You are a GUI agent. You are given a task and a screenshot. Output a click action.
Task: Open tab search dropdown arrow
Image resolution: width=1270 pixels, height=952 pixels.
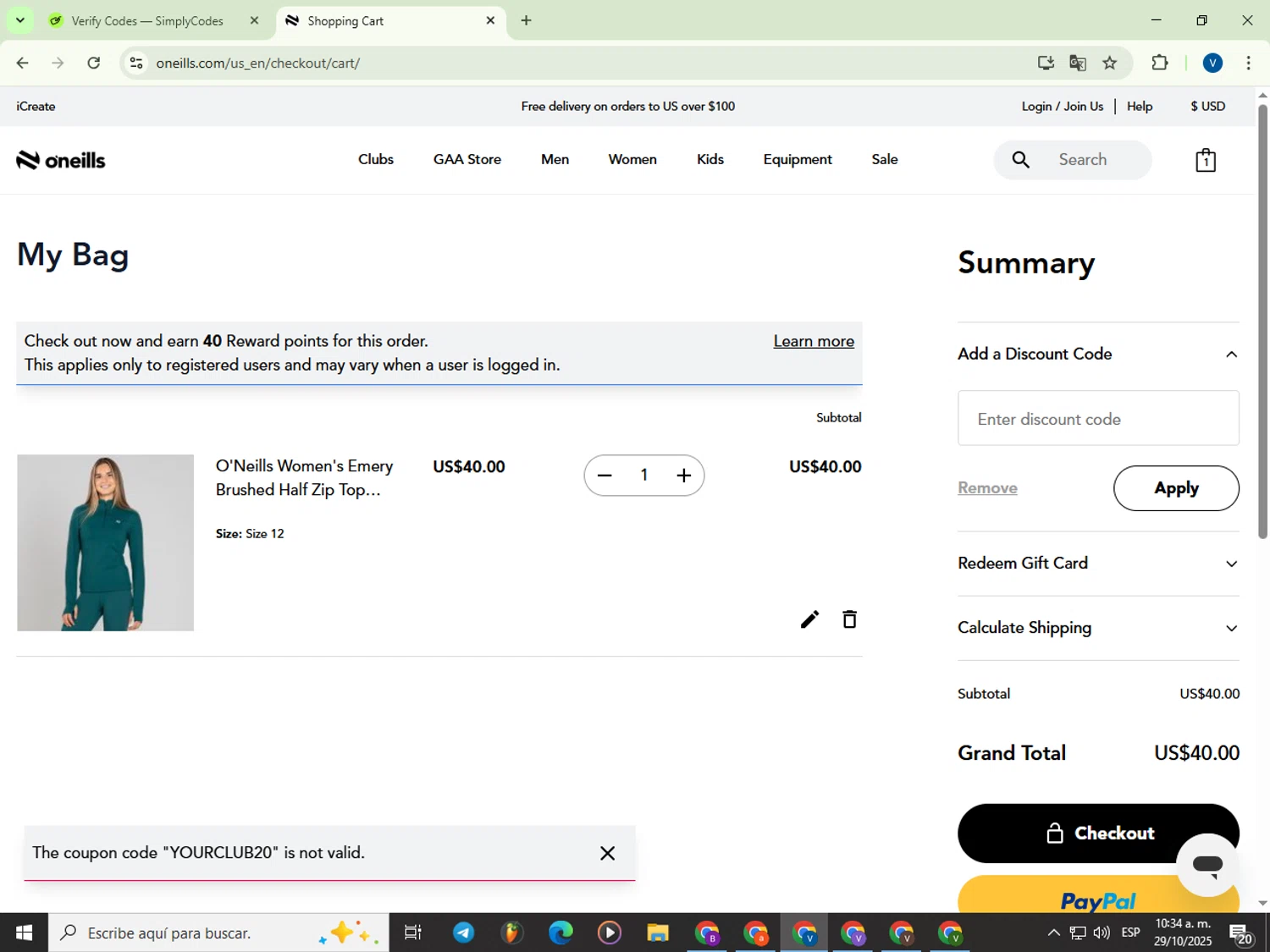coord(19,20)
